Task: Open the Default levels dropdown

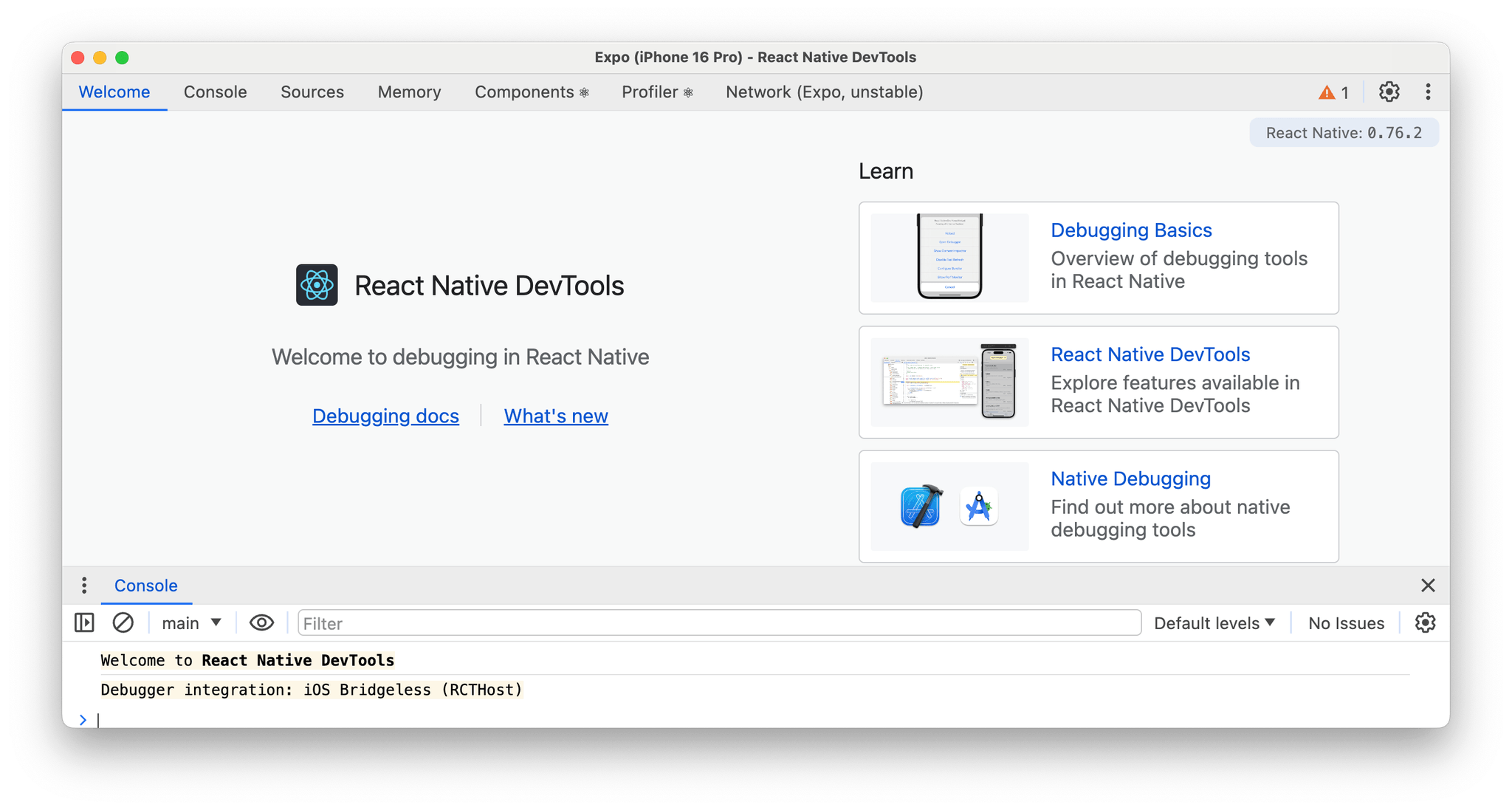Action: coord(1214,622)
